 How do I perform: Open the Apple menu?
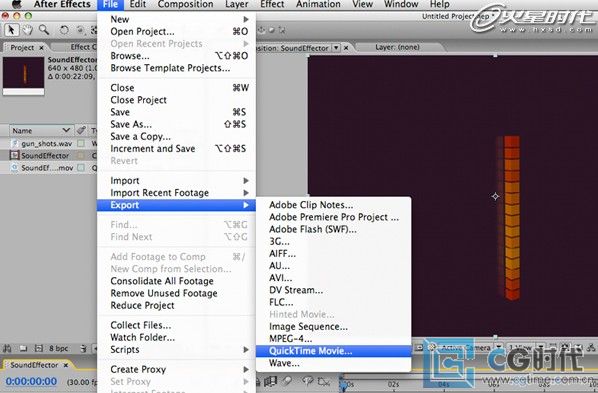(x=17, y=4)
